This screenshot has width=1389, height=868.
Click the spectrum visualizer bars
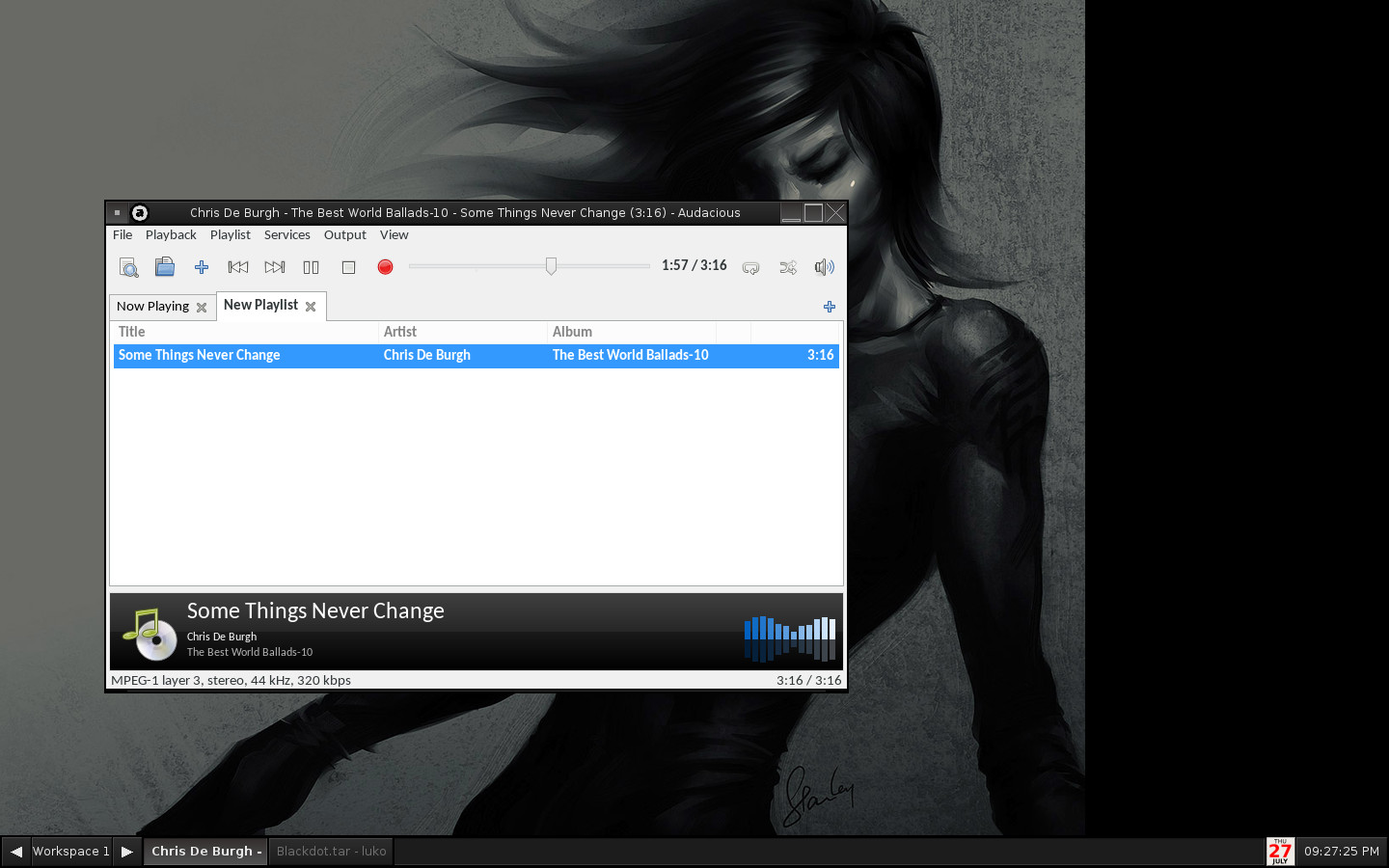790,638
